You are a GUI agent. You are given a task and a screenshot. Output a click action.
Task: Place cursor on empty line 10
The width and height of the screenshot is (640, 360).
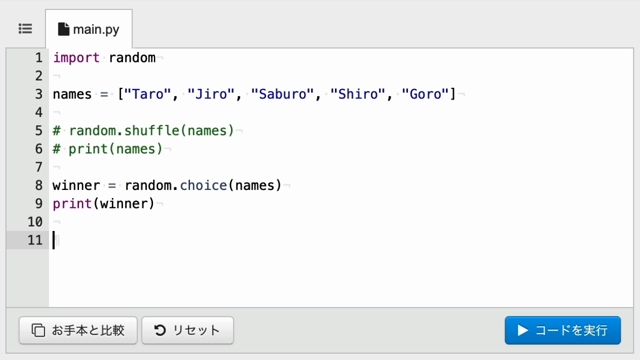click(341, 222)
